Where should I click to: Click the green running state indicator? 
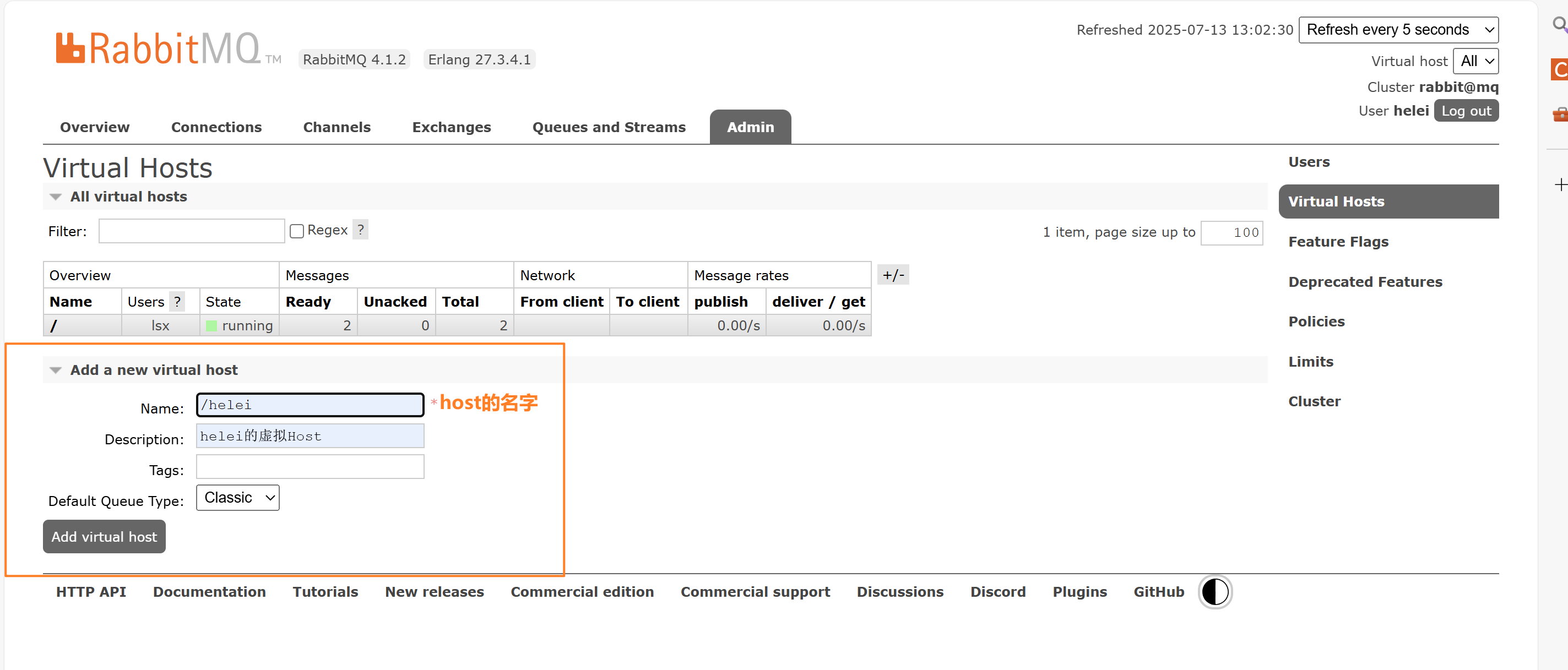pyautogui.click(x=211, y=325)
